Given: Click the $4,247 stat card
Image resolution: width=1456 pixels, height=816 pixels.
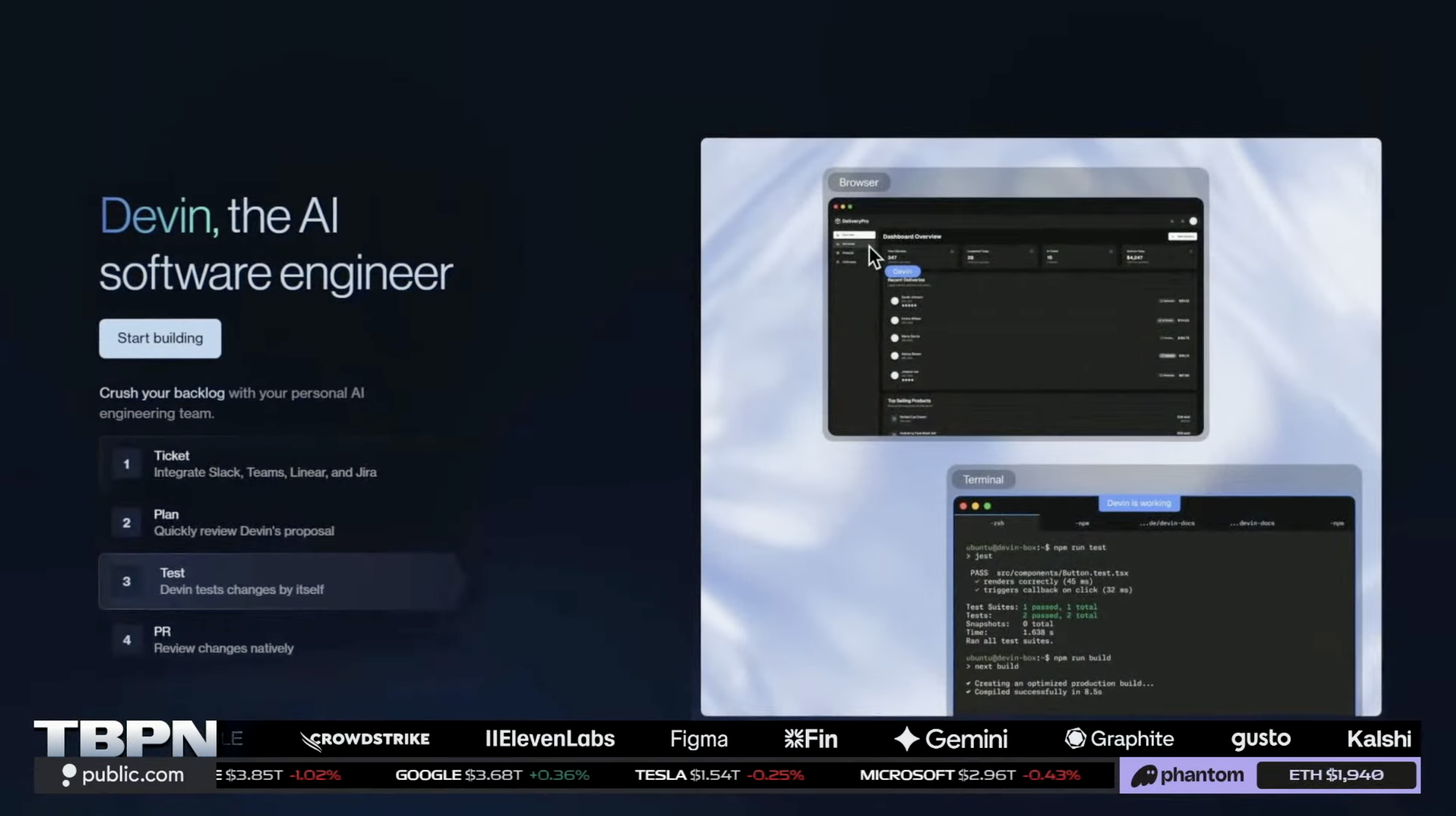Looking at the screenshot, I should (1158, 257).
